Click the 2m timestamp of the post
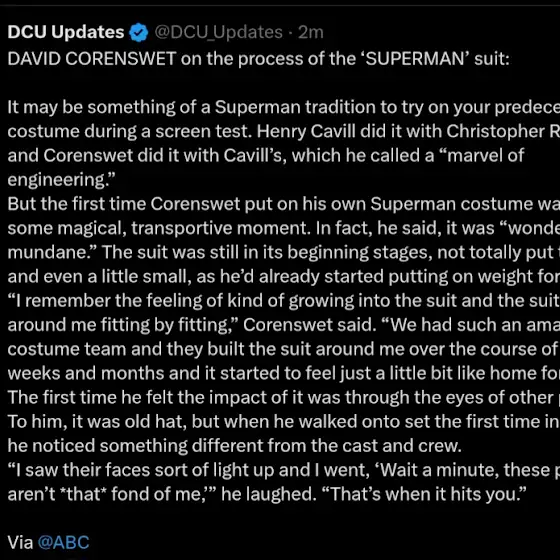 point(311,32)
